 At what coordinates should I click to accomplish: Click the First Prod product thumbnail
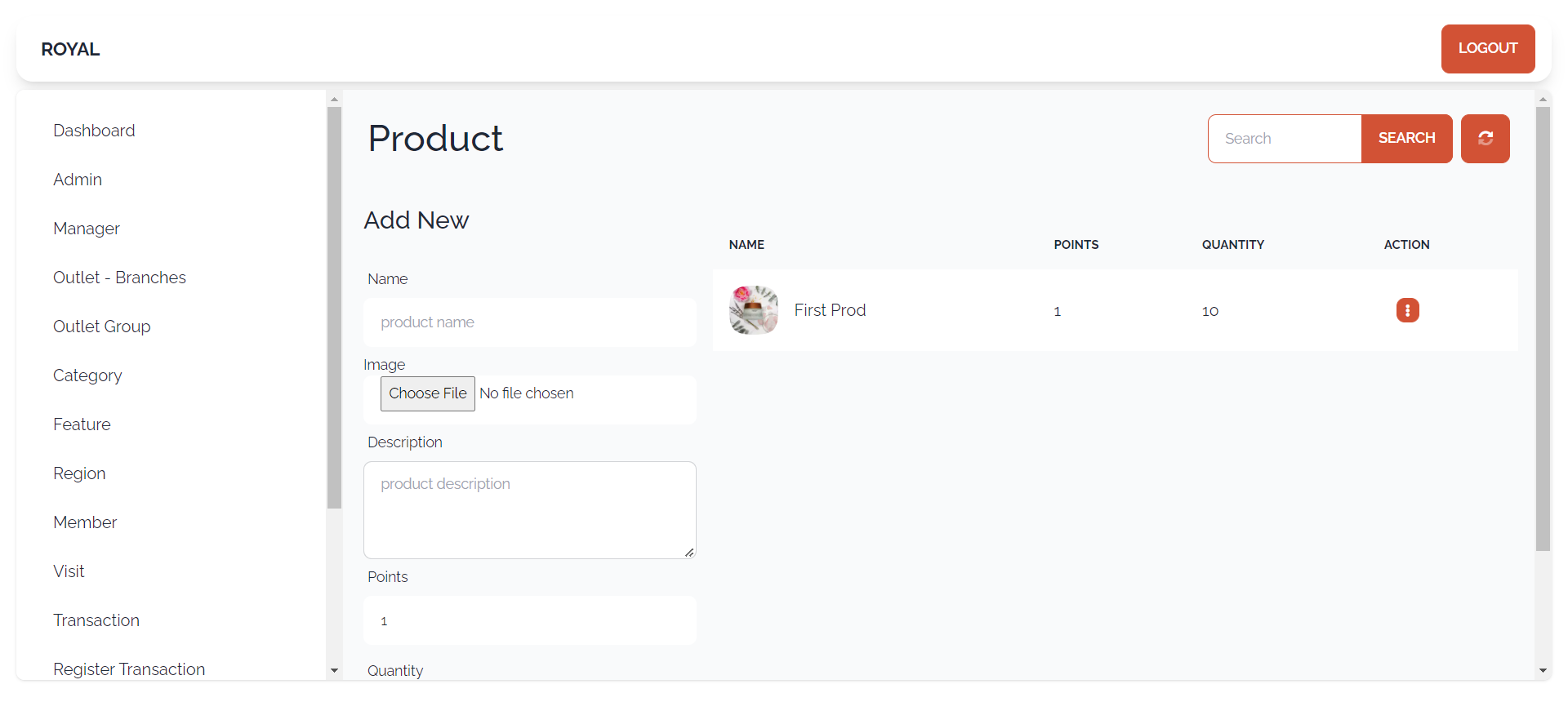click(753, 310)
